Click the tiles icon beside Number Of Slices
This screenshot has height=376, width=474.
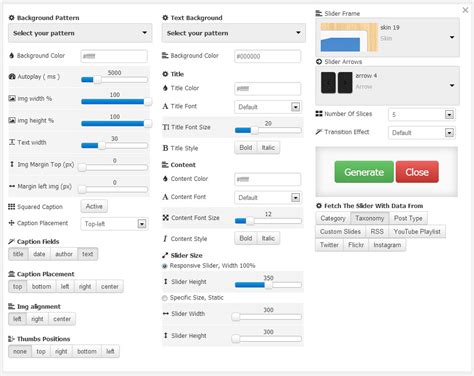(x=319, y=114)
